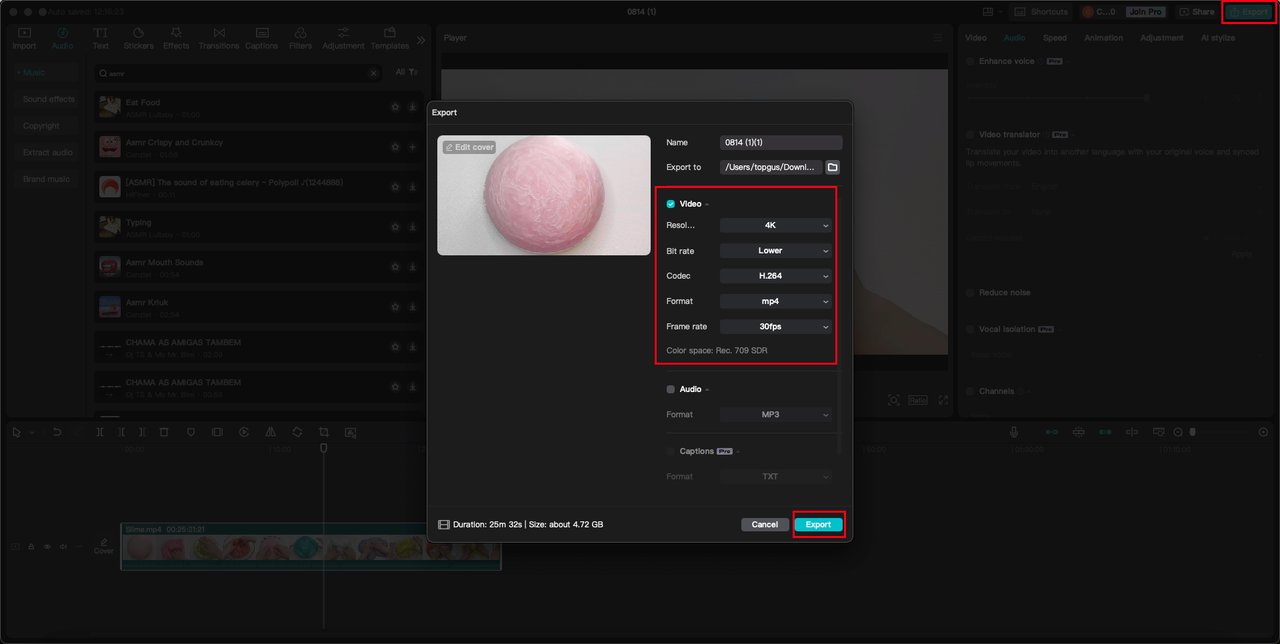Viewport: 1280px width, 644px height.
Task: Click the cyan Export button in dialog
Action: pyautogui.click(x=818, y=524)
